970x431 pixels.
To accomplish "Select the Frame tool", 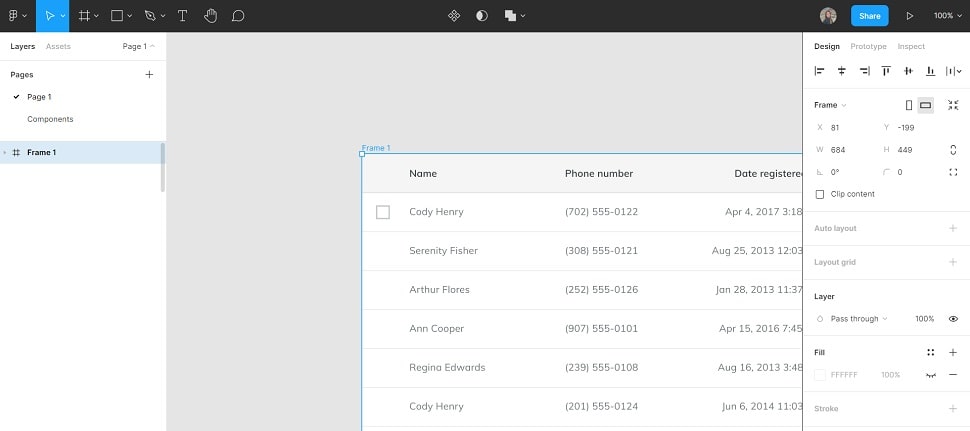I will coord(85,16).
